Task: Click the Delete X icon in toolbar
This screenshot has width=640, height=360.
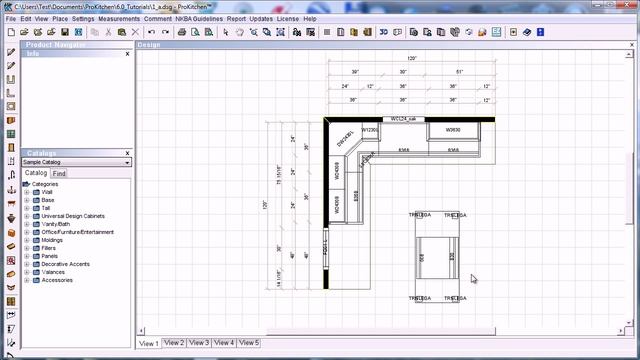Action: 136,32
